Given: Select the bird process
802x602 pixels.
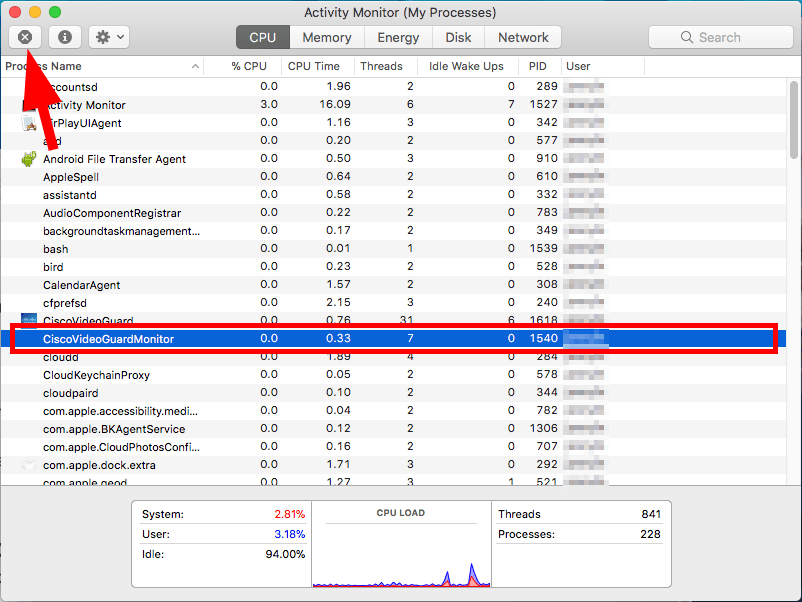Looking at the screenshot, I should click(x=393, y=267).
